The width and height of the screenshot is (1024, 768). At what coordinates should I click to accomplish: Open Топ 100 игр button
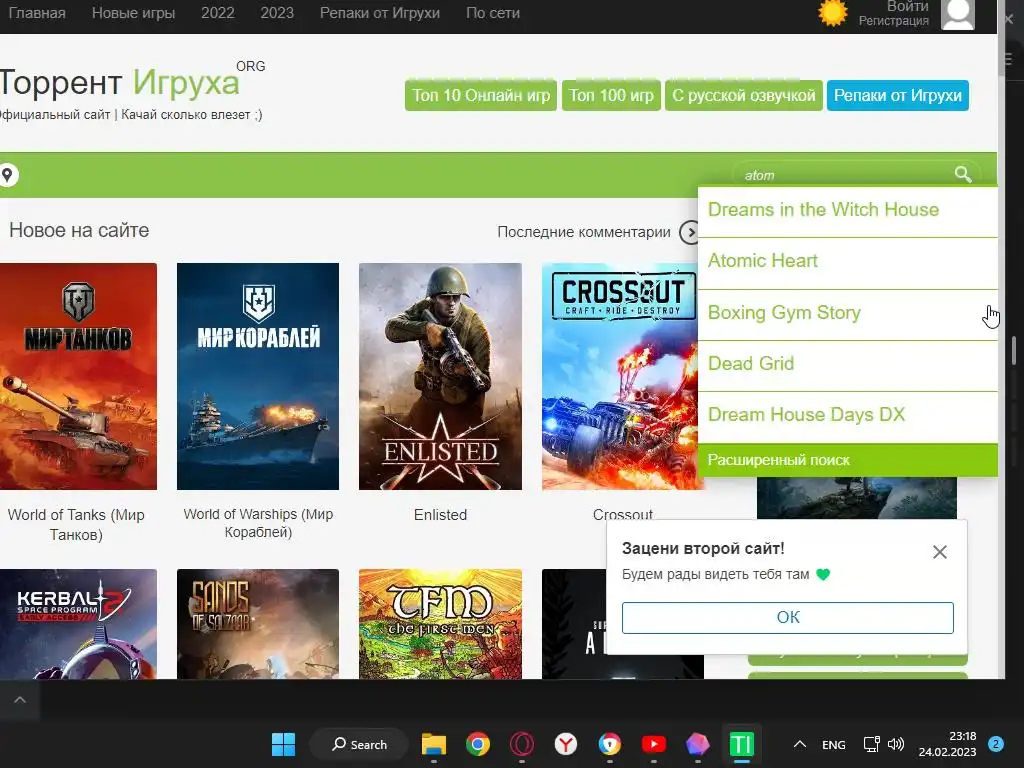tap(611, 95)
